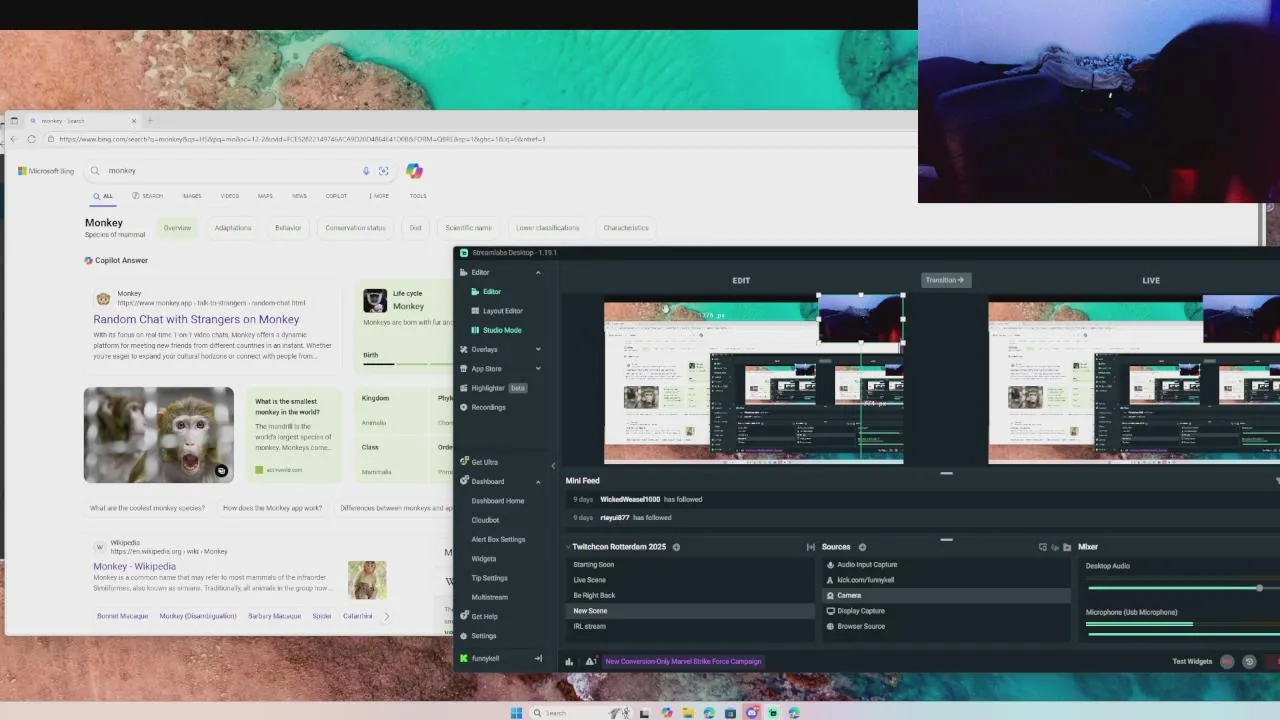The width and height of the screenshot is (1280, 720).
Task: Click the funnykell account name
Action: 485,659
